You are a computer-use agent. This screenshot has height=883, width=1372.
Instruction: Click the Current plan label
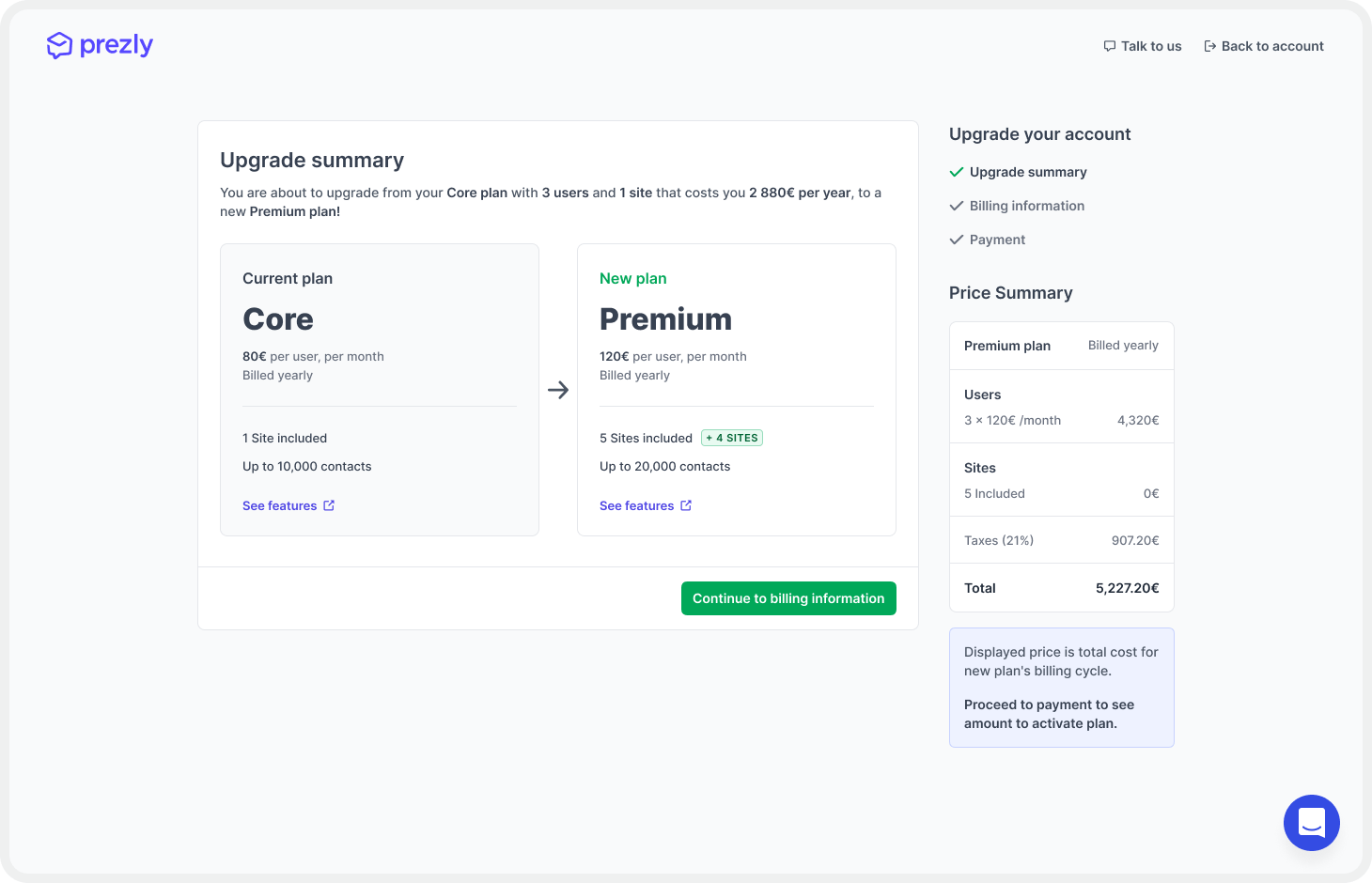[x=288, y=278]
